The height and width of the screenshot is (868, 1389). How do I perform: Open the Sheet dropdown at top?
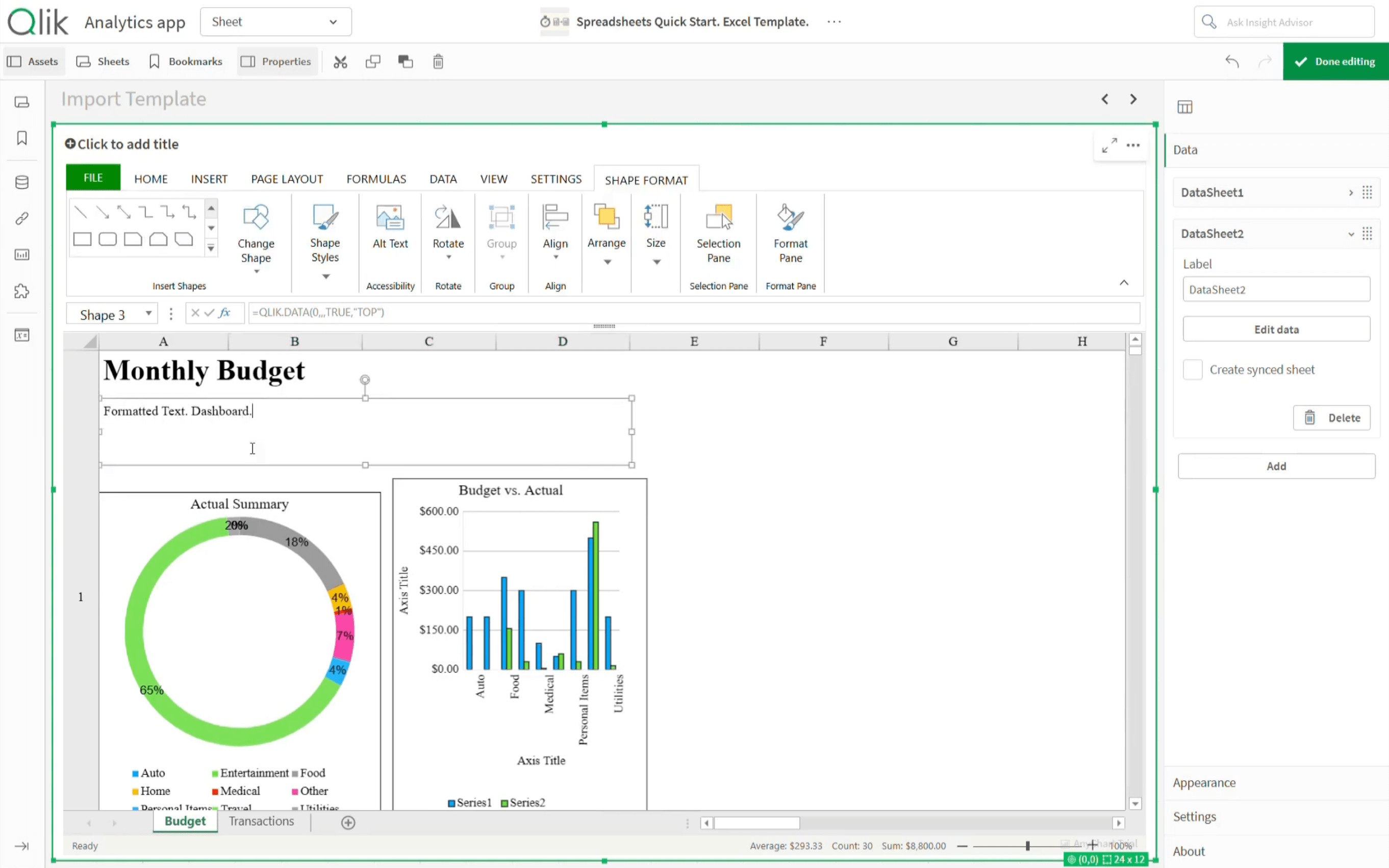[275, 22]
